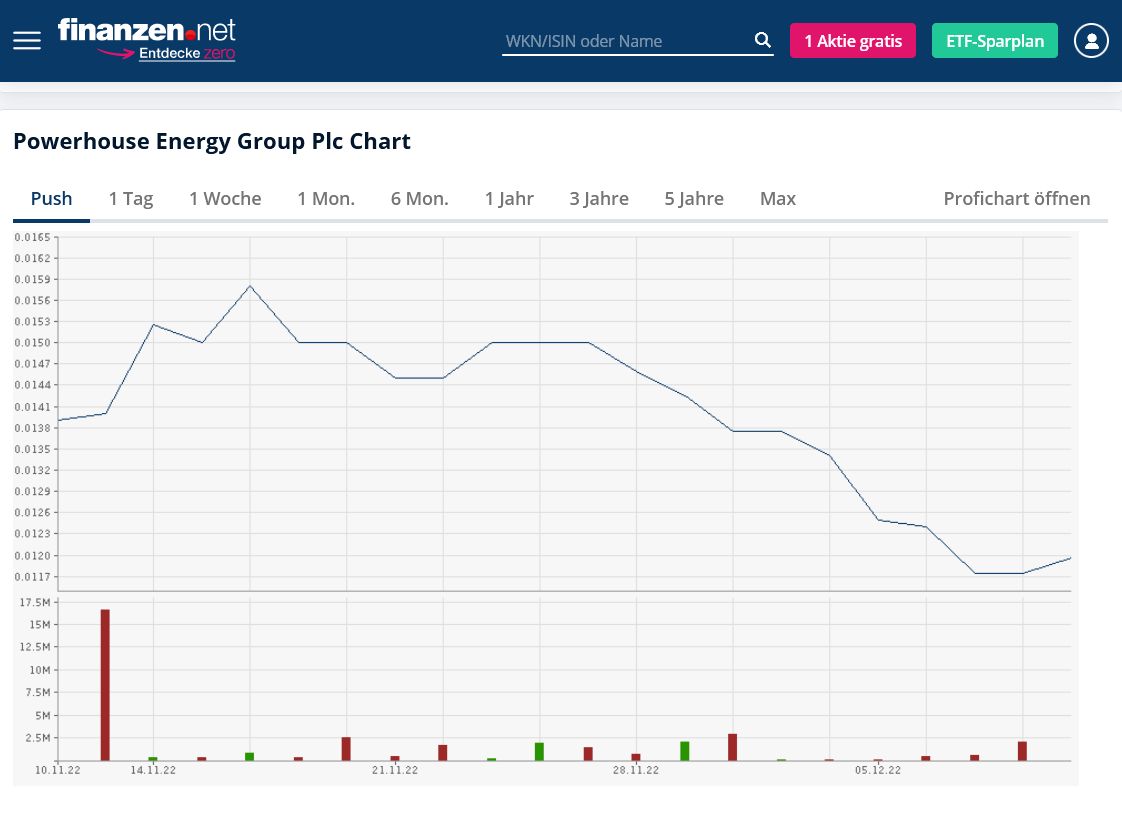The height and width of the screenshot is (814, 1122).
Task: Click the search magnifier icon
Action: (762, 39)
